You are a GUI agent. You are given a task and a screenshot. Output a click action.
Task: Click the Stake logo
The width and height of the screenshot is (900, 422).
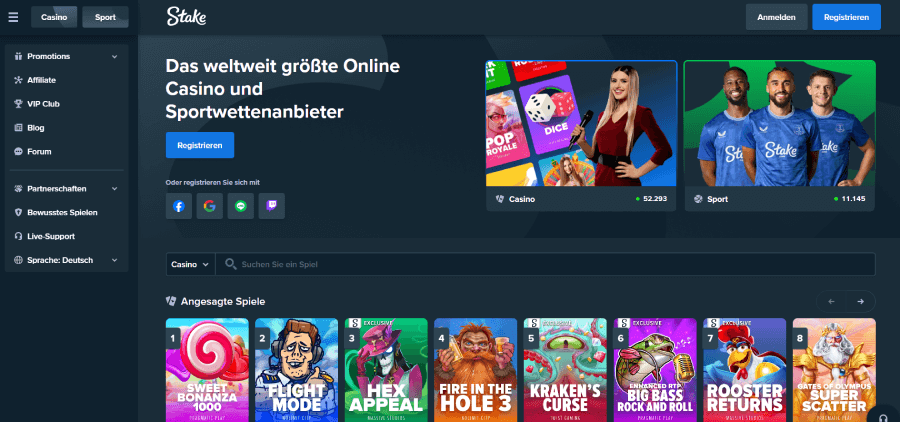coord(187,17)
